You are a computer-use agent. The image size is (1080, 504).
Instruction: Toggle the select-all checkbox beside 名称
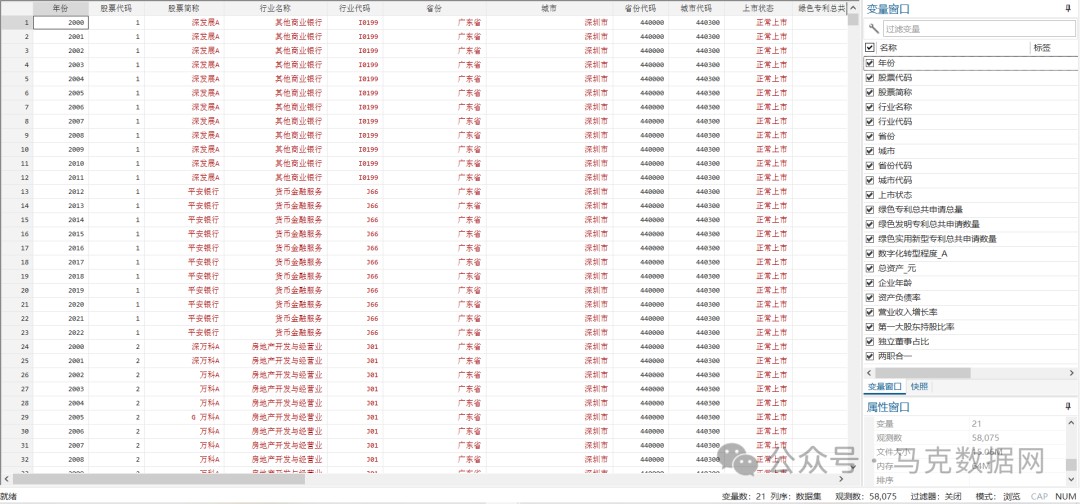[869, 48]
